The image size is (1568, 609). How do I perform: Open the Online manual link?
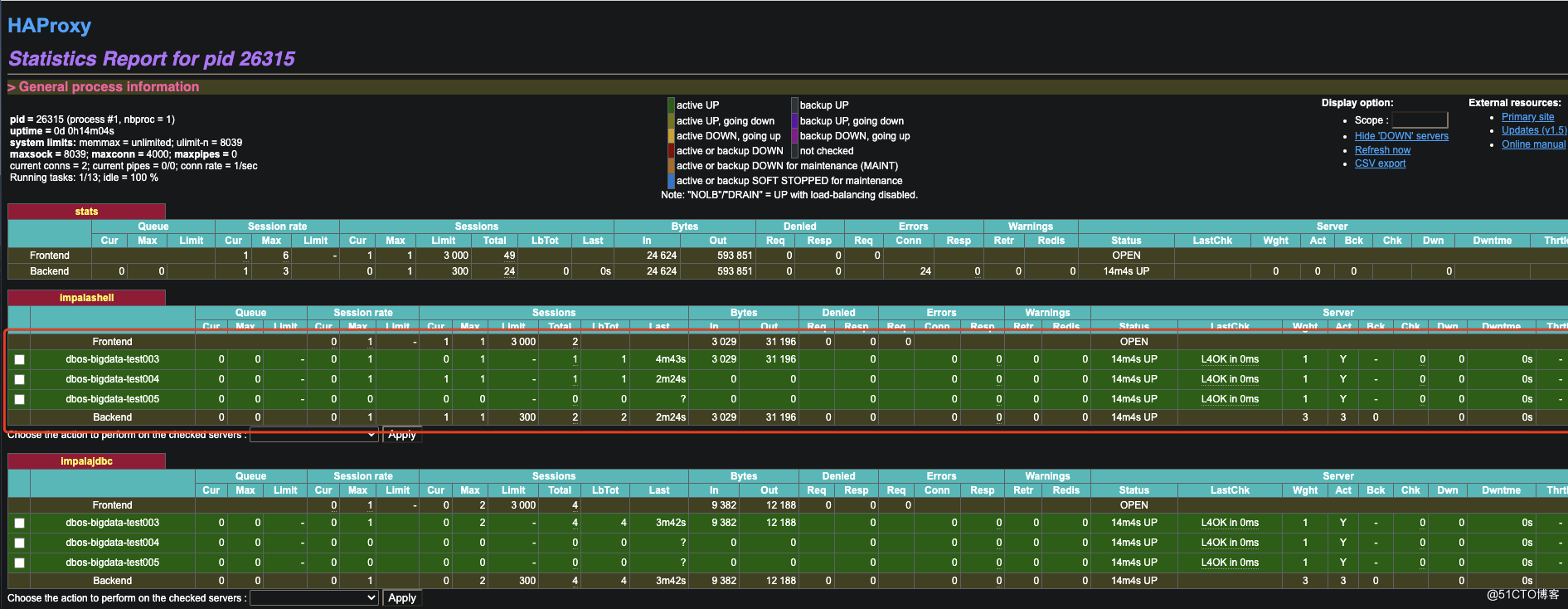(1533, 144)
